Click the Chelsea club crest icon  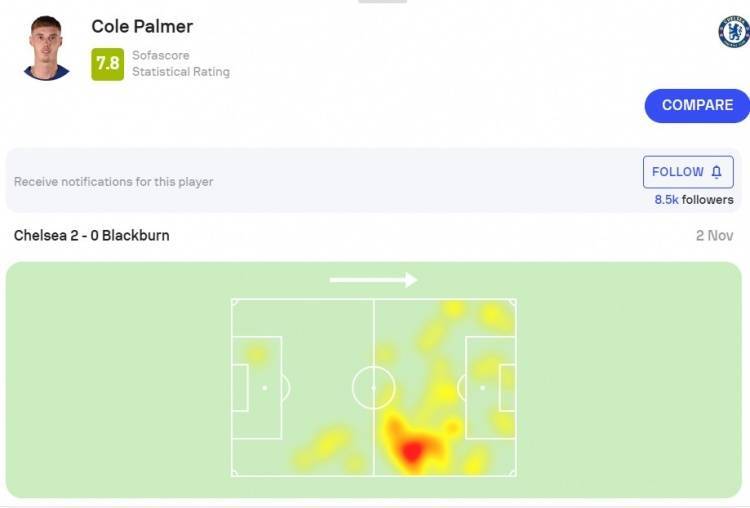(x=734, y=32)
